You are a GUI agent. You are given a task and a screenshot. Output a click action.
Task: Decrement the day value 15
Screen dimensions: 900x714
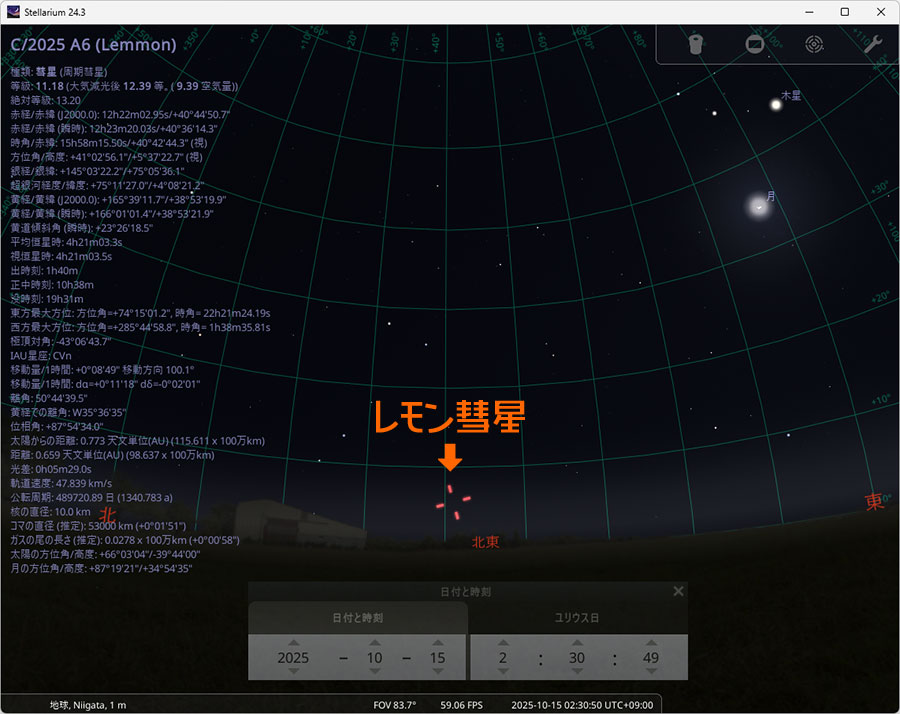coord(435,673)
